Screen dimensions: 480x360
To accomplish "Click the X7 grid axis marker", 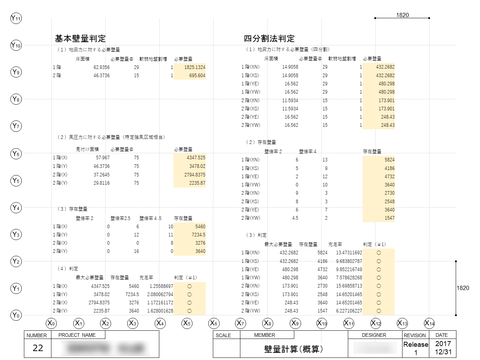I will pos(240,323).
